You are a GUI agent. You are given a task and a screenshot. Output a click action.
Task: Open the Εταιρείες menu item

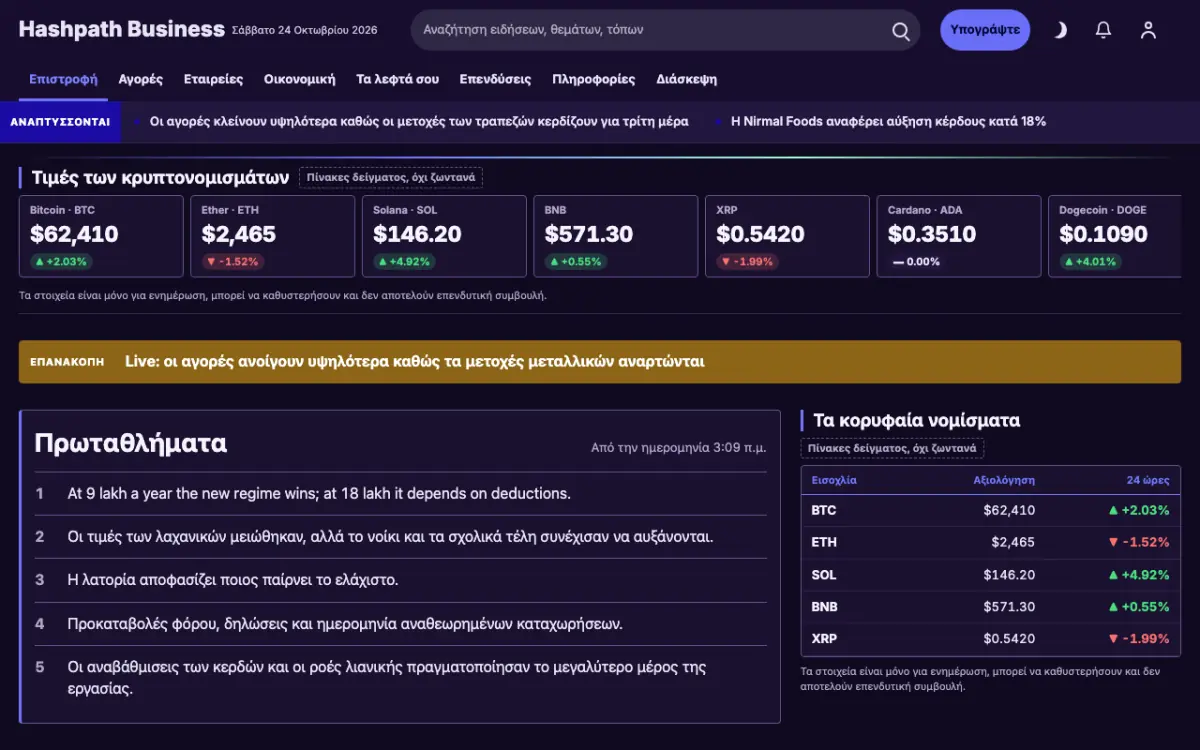[x=213, y=79]
